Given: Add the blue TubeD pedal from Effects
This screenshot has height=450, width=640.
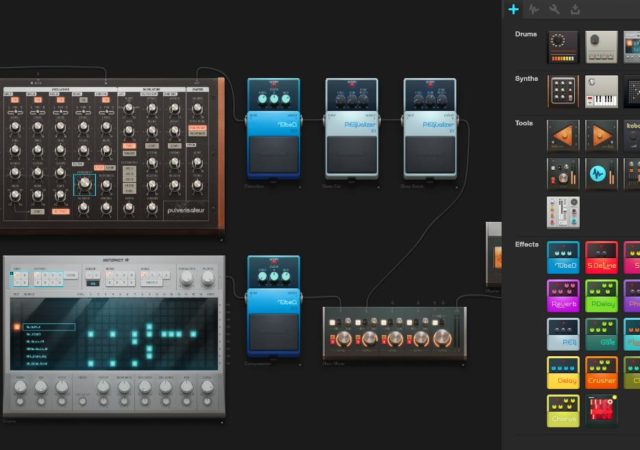Looking at the screenshot, I should (563, 257).
